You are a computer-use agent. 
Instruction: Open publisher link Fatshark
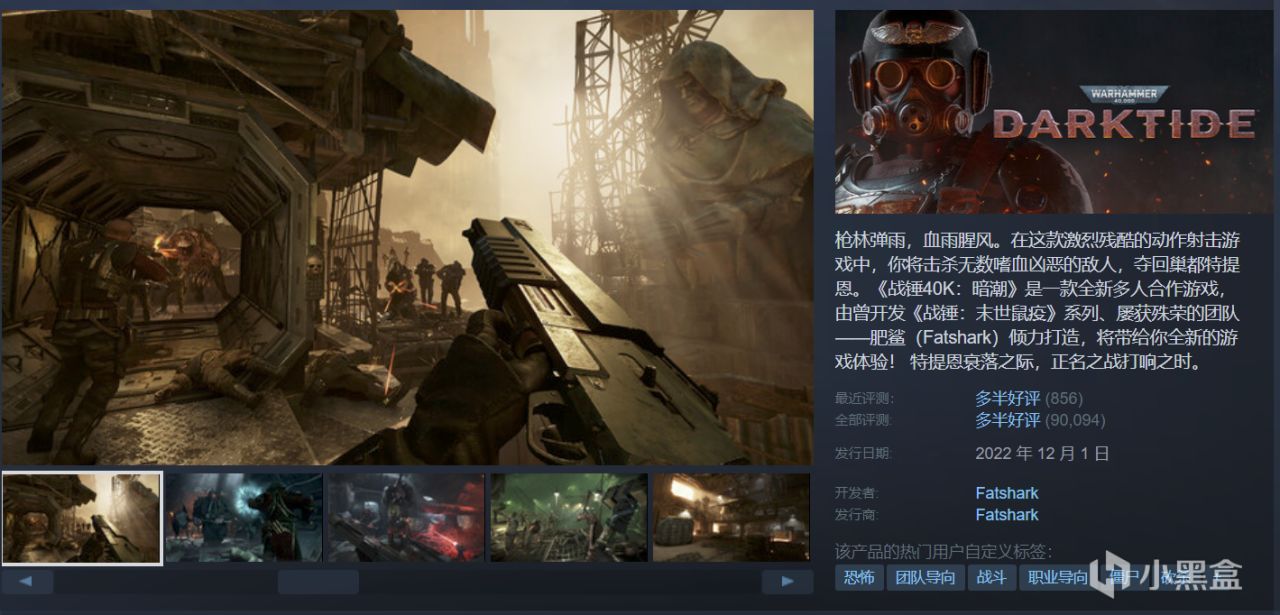point(1007,515)
